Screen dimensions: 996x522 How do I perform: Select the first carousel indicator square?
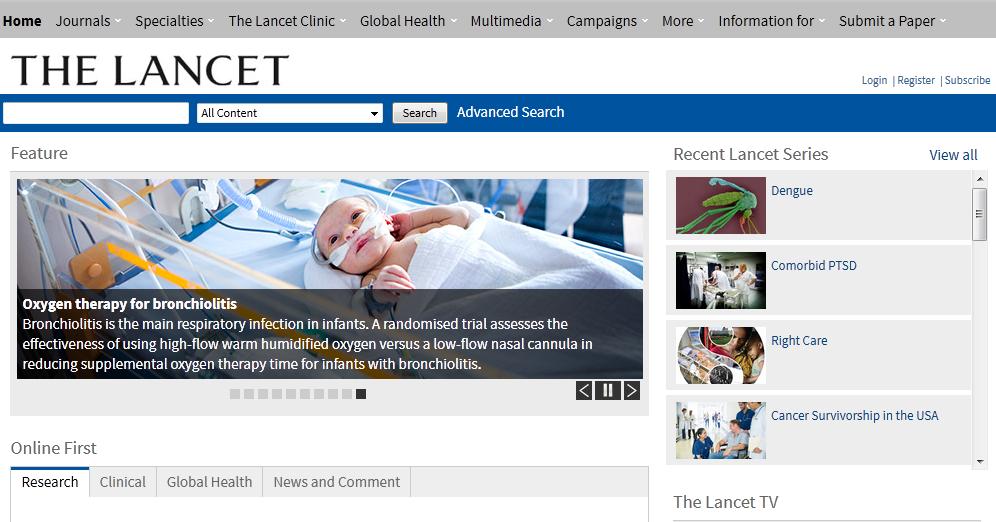pos(235,394)
